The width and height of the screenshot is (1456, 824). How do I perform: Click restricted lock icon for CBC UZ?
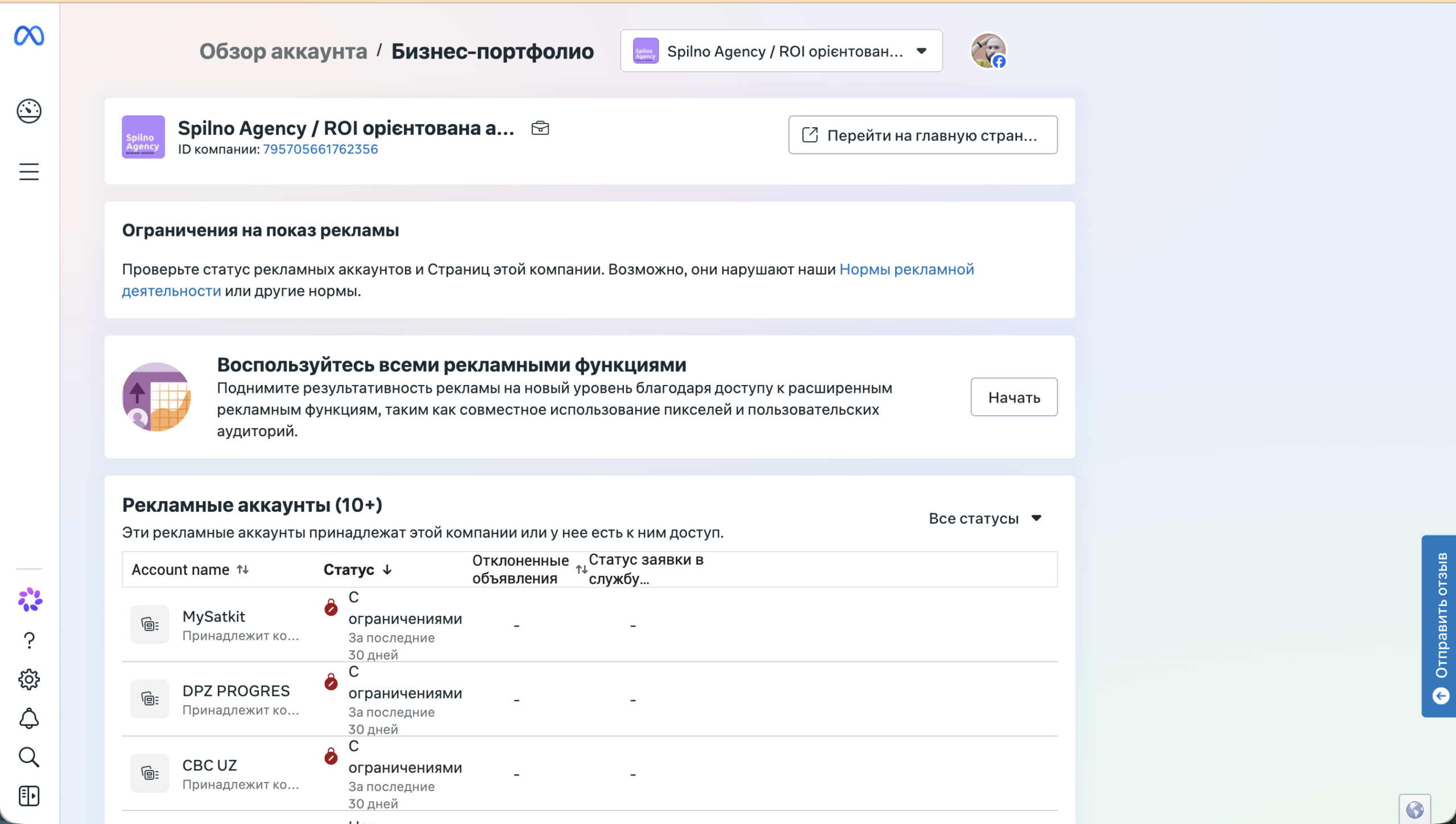[x=331, y=756]
